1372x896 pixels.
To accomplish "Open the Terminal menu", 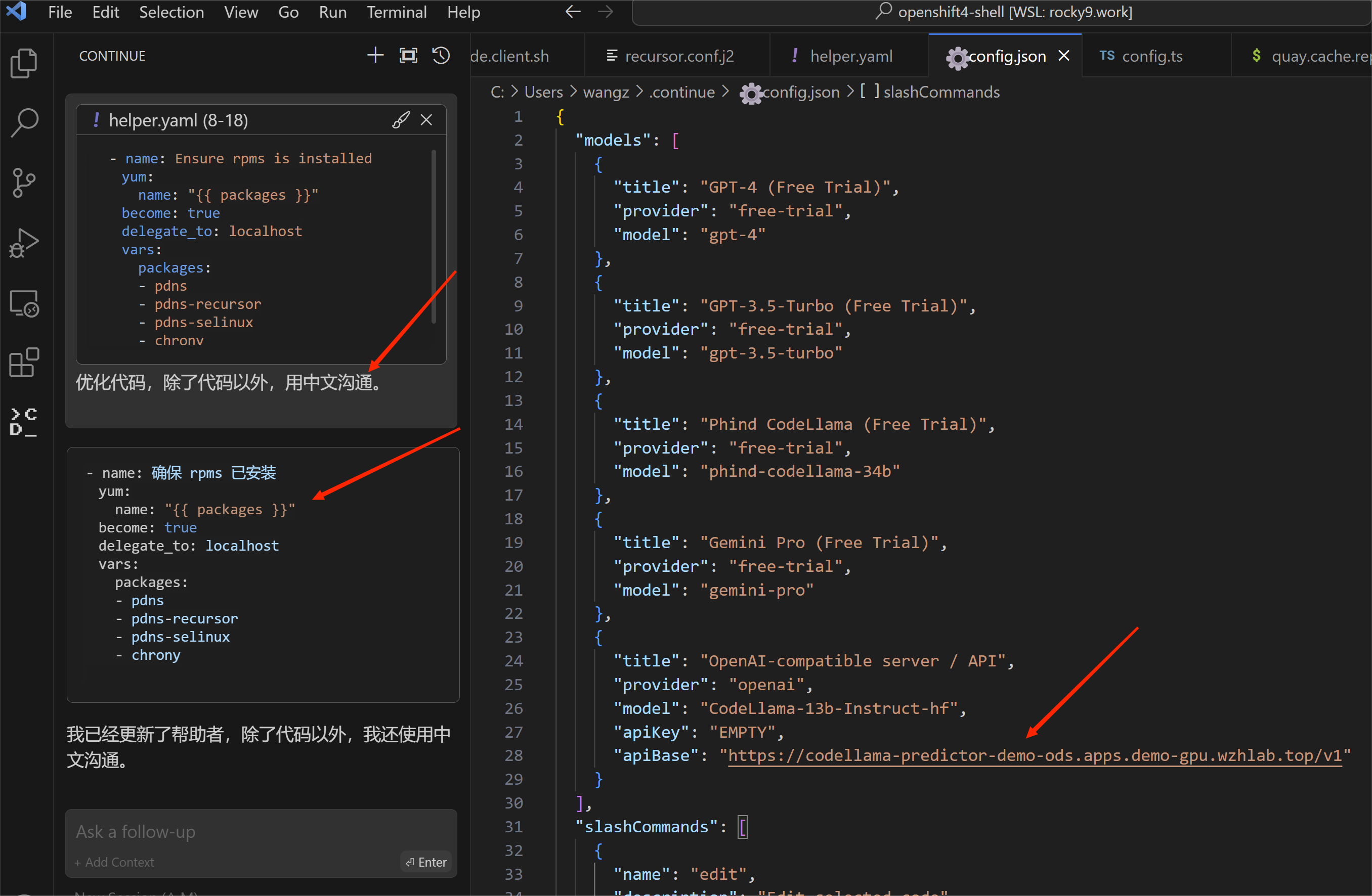I will (396, 12).
